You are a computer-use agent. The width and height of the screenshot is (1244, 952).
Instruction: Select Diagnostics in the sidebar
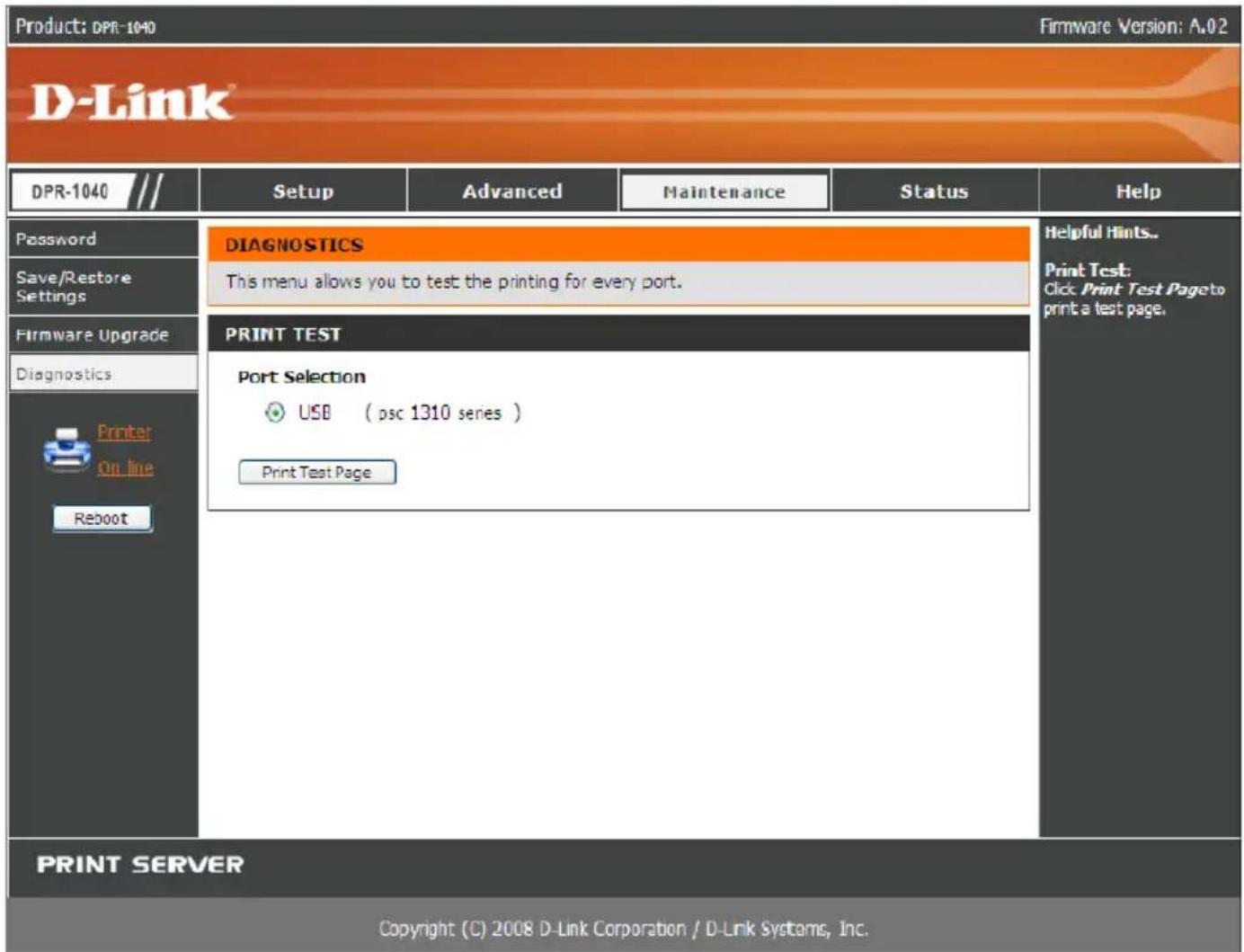(x=102, y=373)
